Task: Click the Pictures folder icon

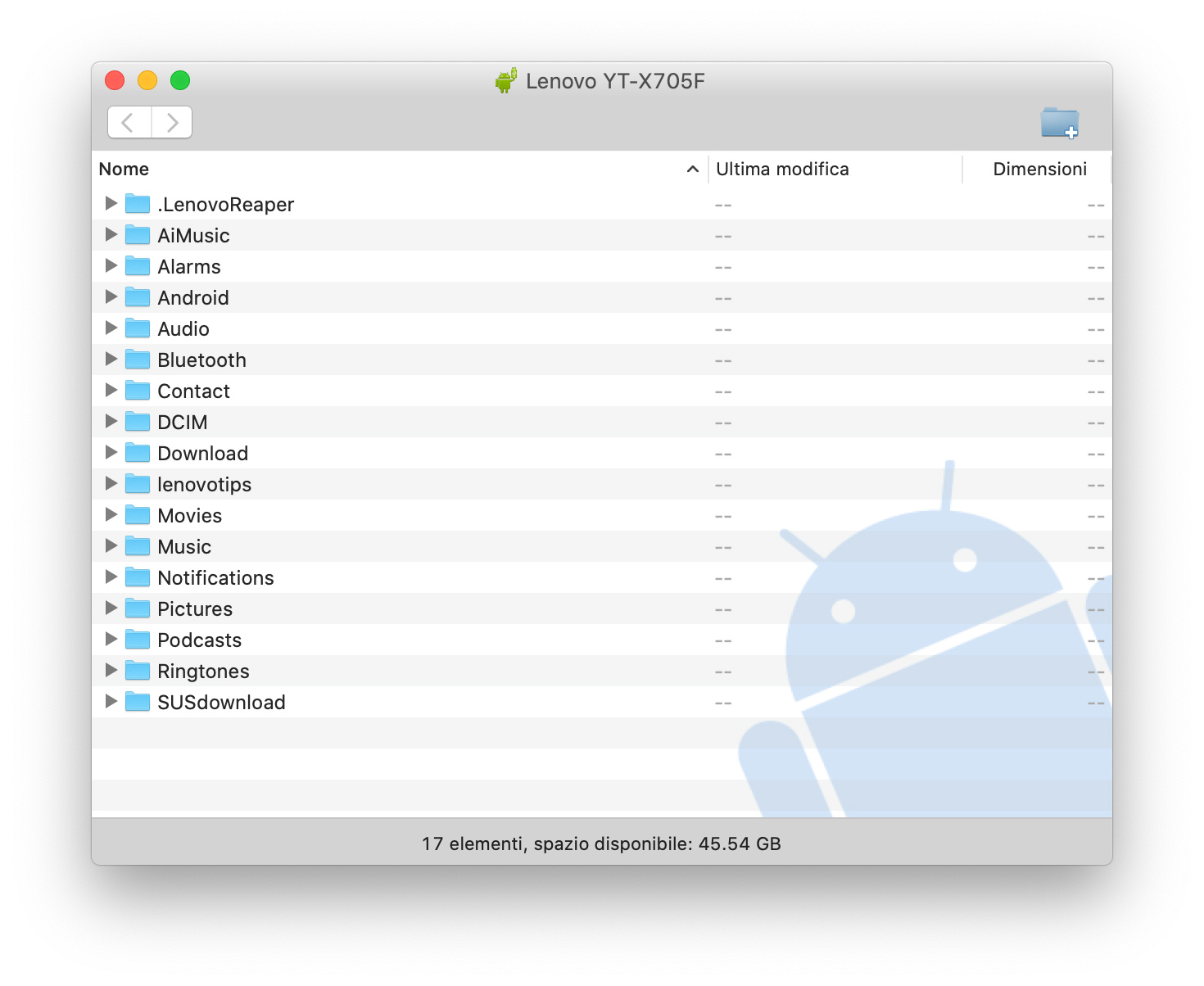Action: [x=138, y=608]
